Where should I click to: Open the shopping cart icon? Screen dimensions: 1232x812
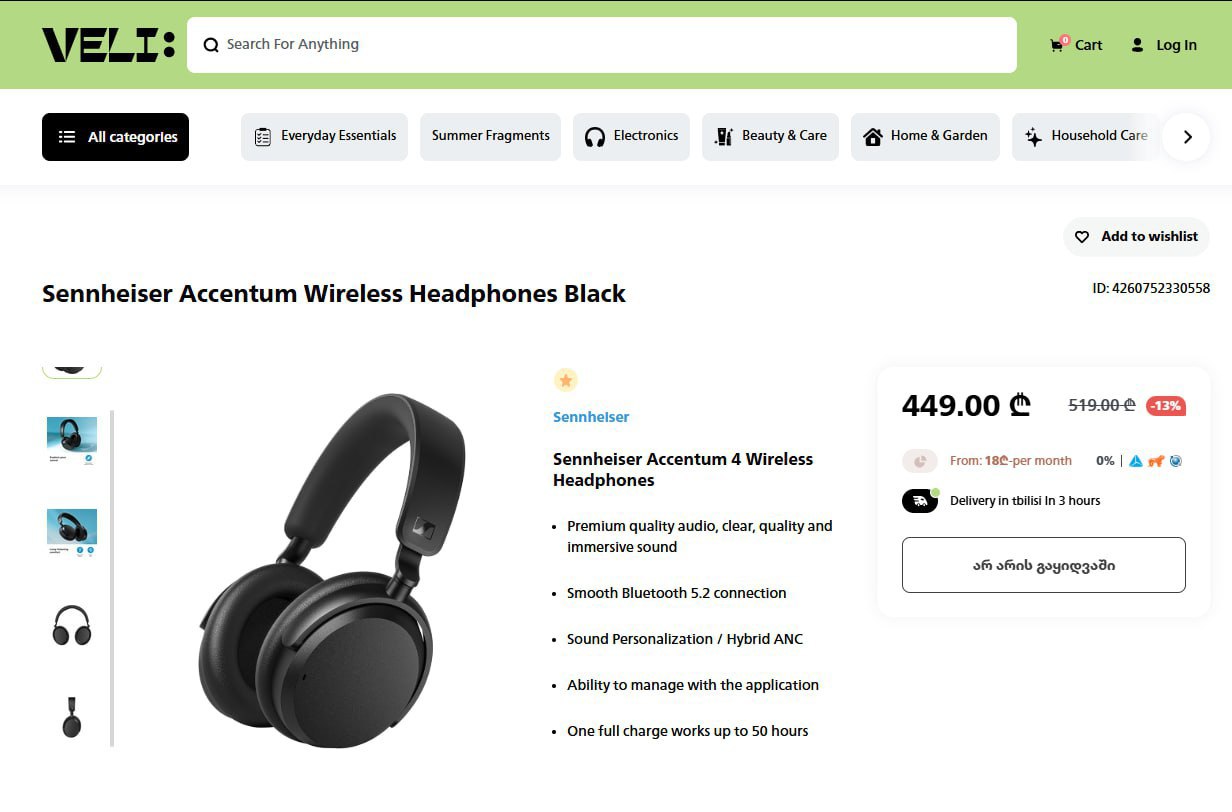1057,45
